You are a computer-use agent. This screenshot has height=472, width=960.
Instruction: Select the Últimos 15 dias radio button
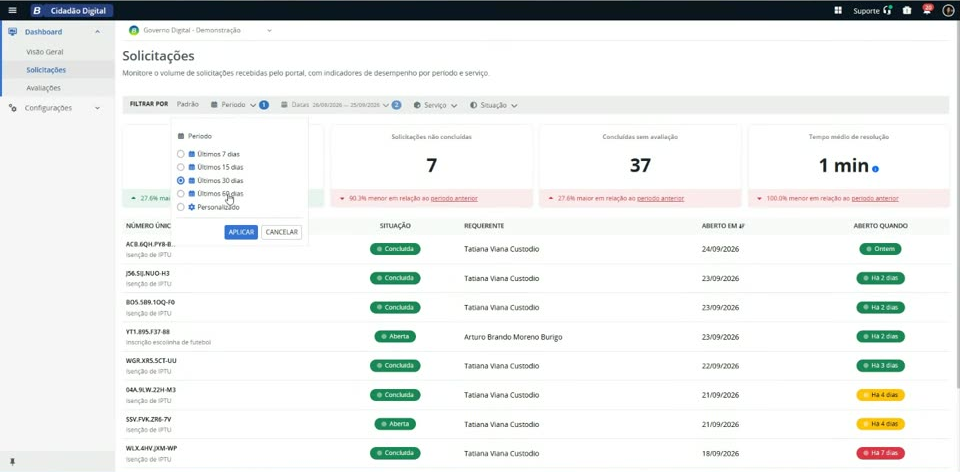tap(181, 167)
